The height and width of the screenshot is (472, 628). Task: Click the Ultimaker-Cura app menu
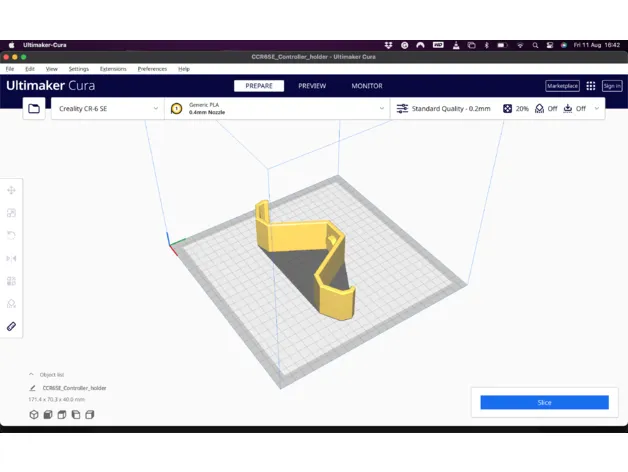click(45, 45)
